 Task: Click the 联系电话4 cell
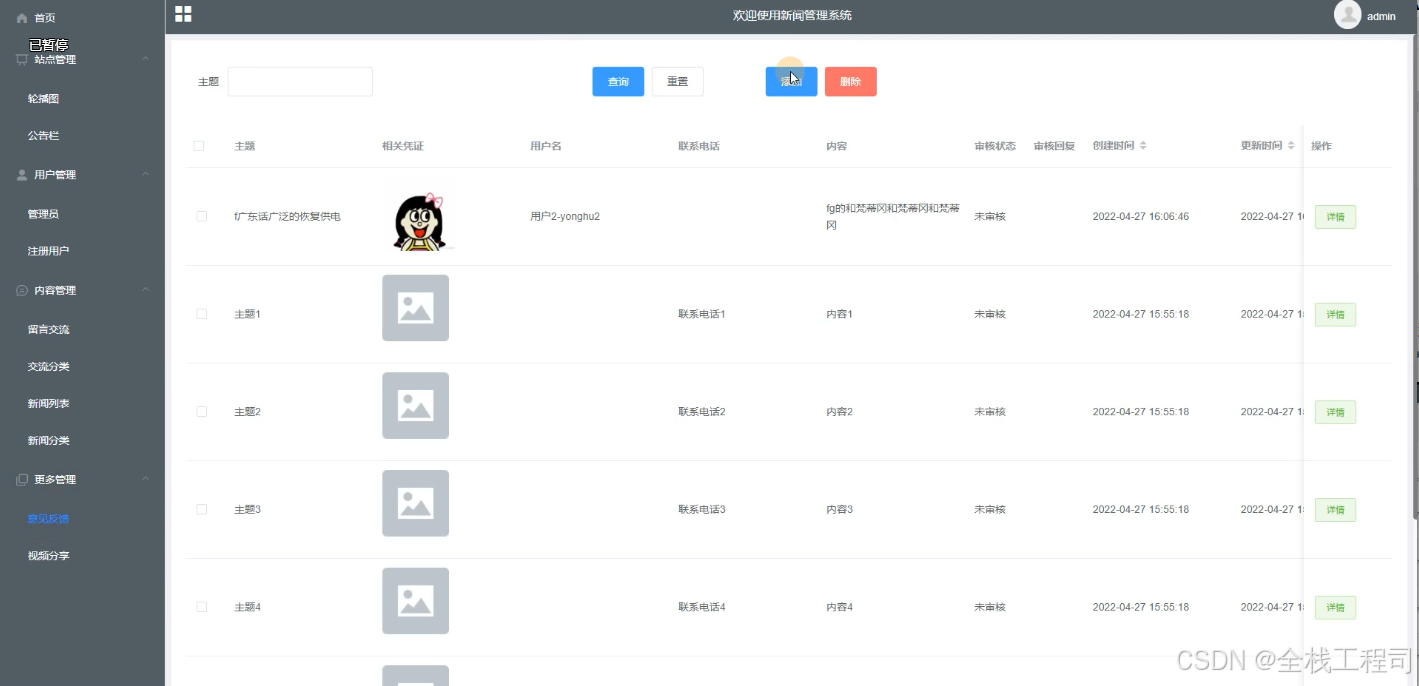701,607
